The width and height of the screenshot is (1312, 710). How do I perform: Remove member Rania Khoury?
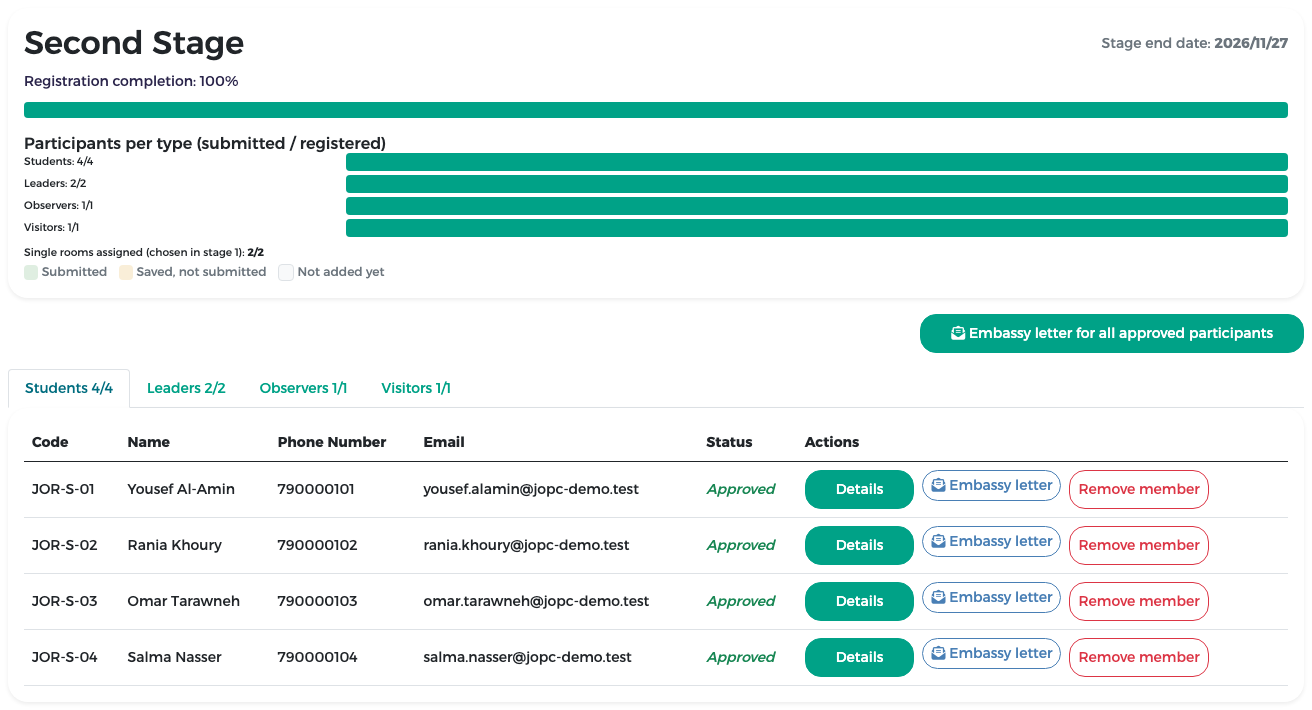click(1139, 545)
